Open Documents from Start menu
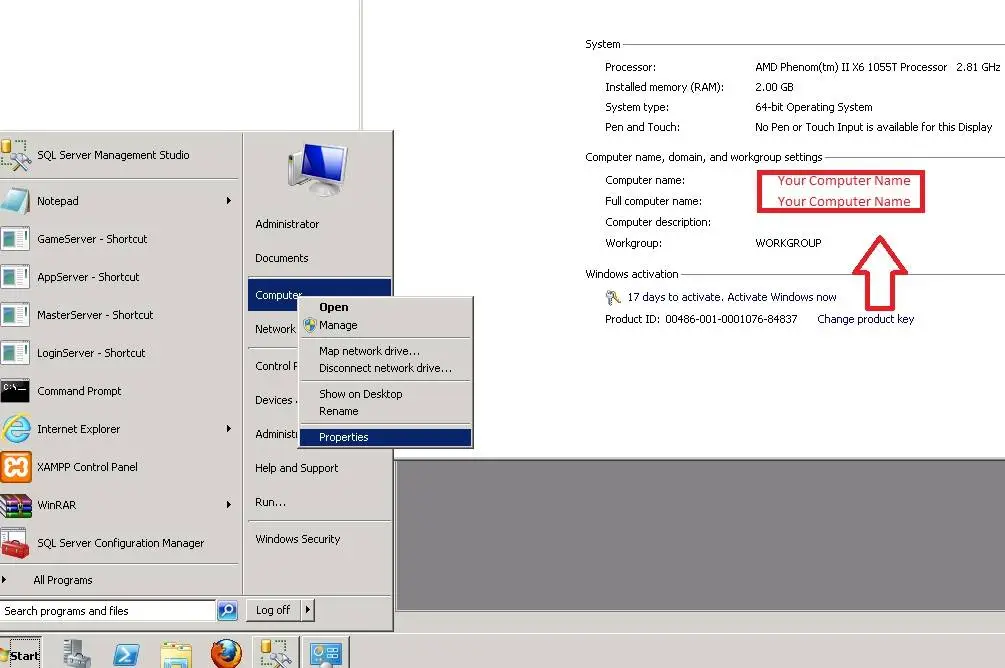The width and height of the screenshot is (1005, 668). click(x=281, y=258)
